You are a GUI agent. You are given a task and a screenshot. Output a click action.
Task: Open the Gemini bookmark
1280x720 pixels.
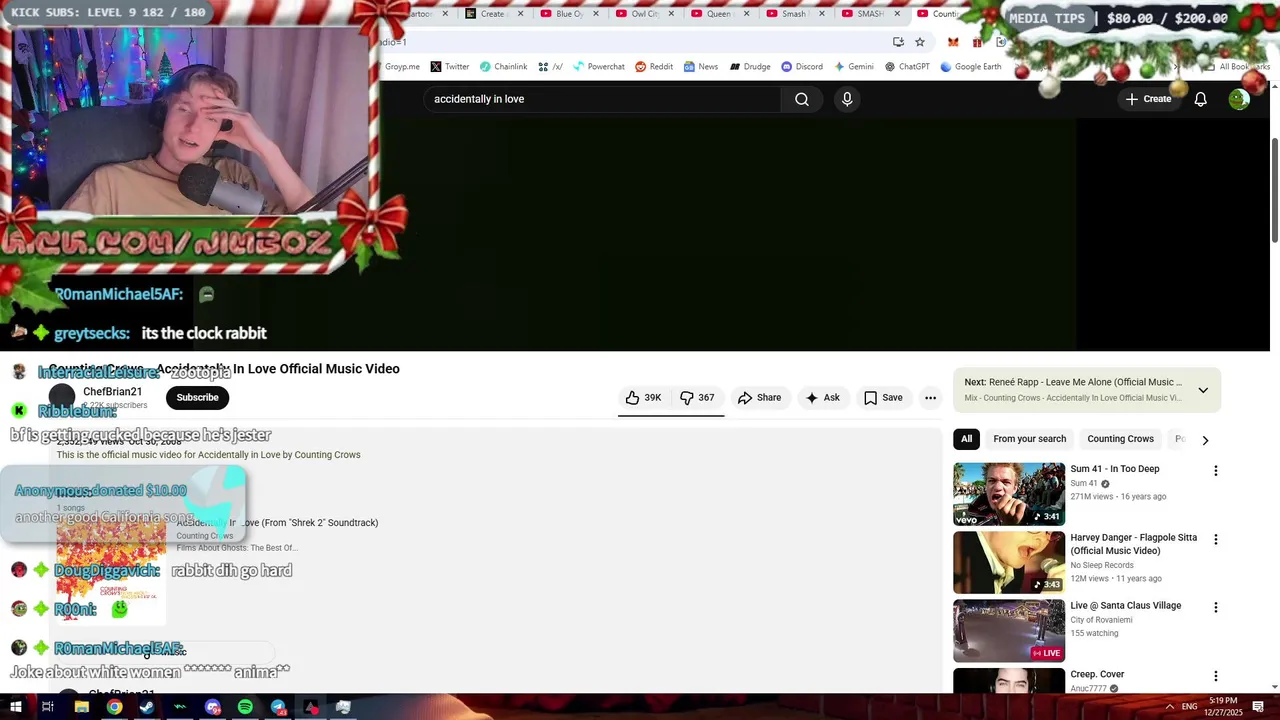pos(853,67)
